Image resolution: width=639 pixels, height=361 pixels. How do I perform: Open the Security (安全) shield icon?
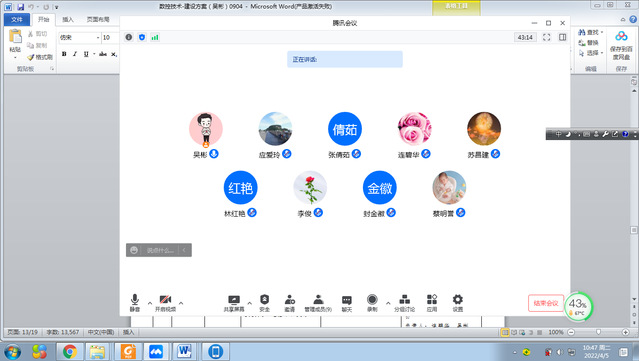coord(264,303)
